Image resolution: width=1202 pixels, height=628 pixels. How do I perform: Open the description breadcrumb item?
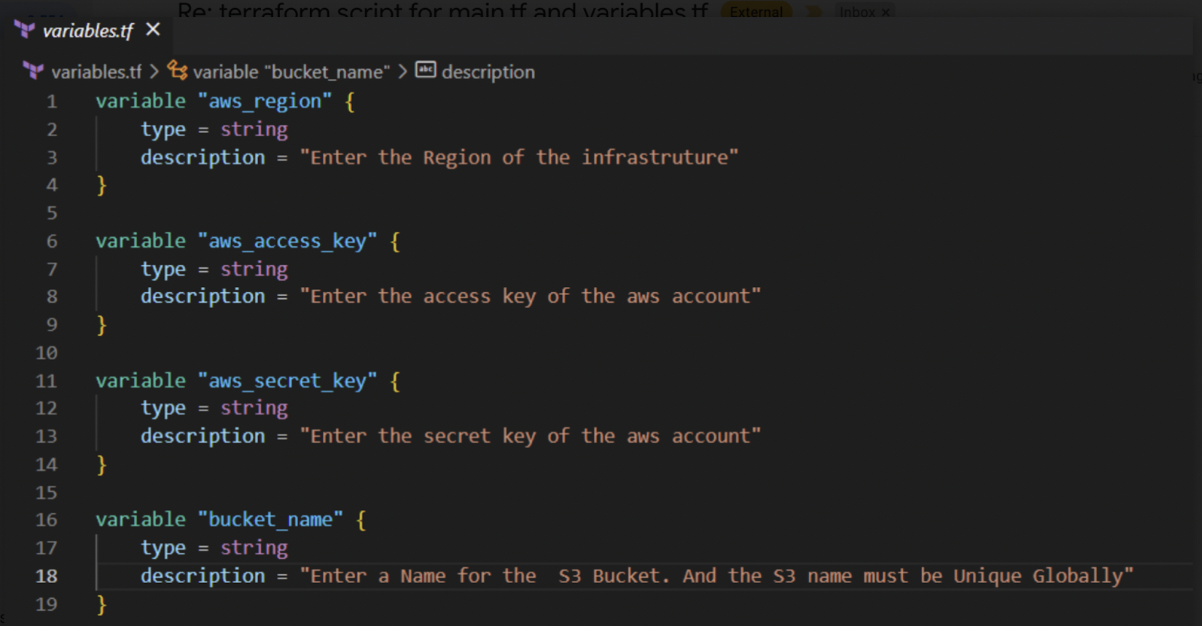click(488, 72)
